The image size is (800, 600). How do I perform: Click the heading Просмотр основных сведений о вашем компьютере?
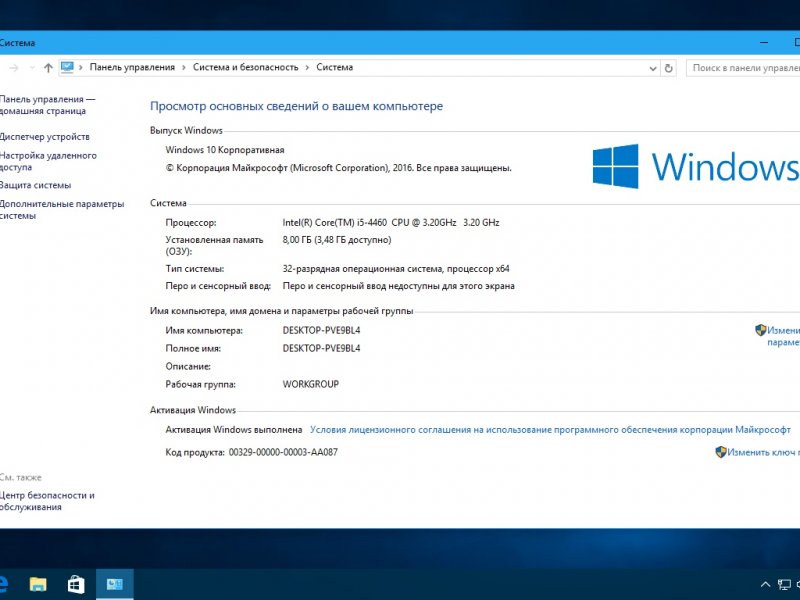click(x=296, y=106)
